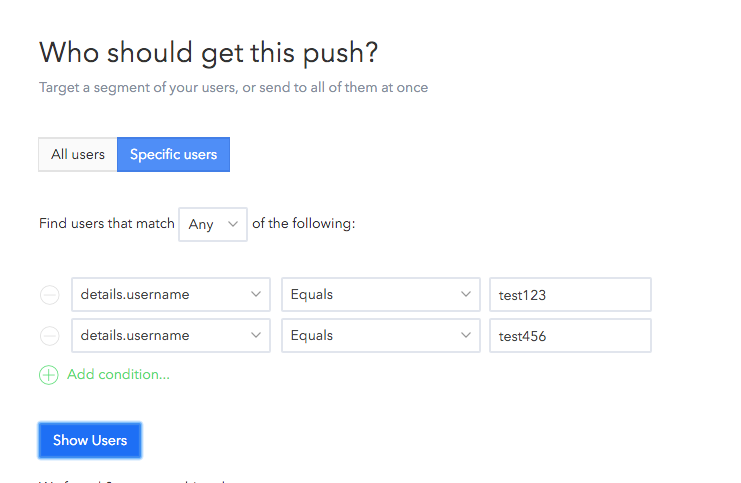Click the Add condition... link

[118, 375]
